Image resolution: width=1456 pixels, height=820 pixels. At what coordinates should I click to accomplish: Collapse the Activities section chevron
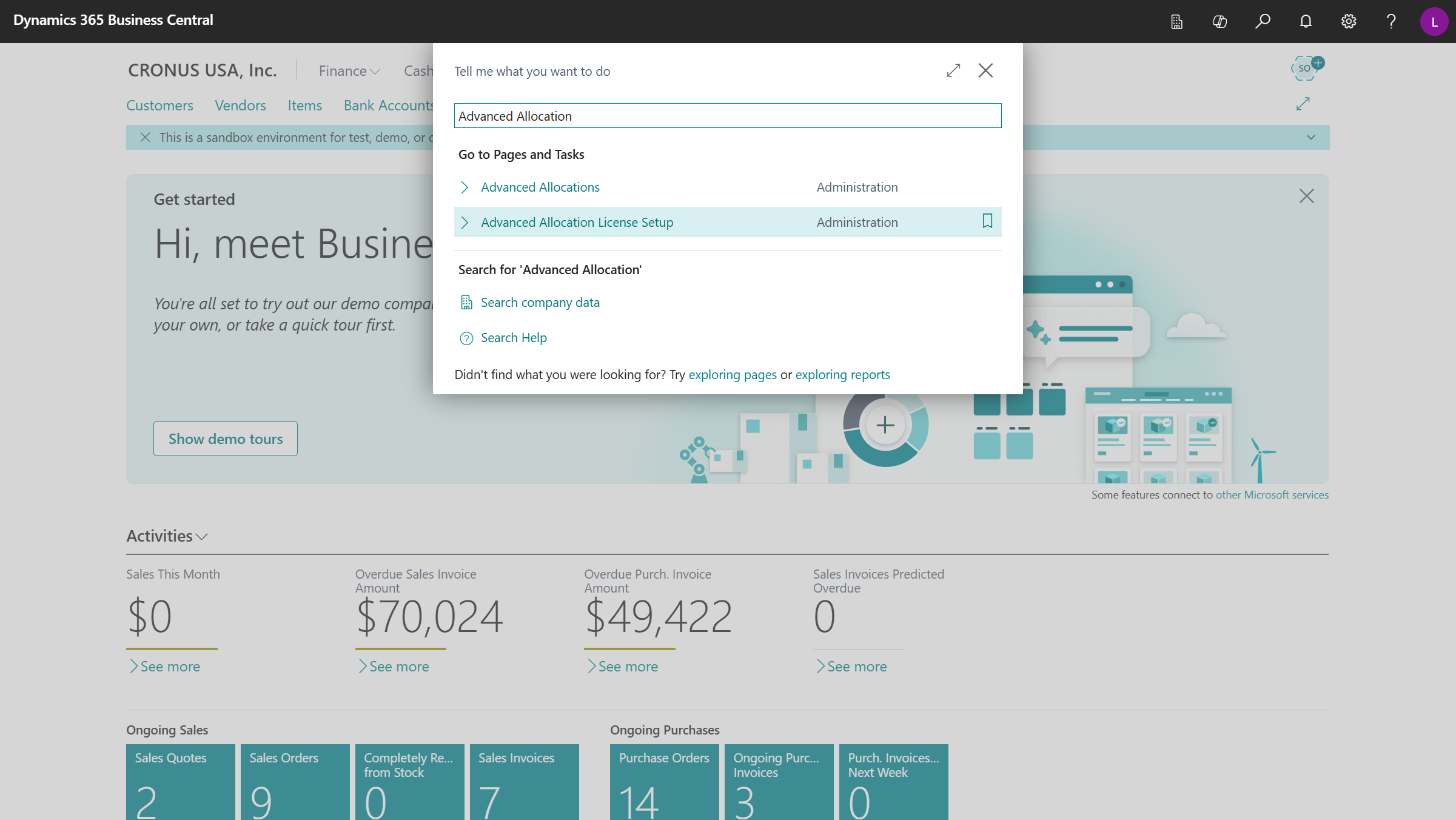(203, 537)
